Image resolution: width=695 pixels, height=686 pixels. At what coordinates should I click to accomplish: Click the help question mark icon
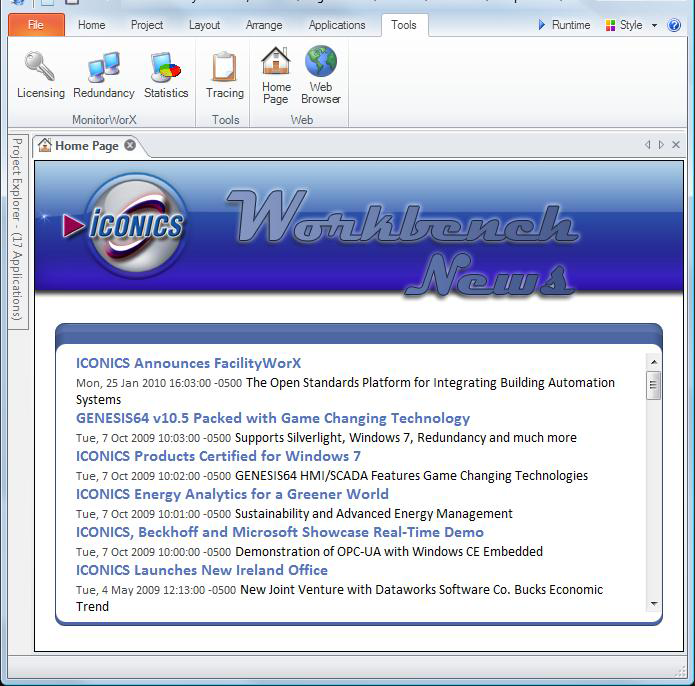pos(674,25)
